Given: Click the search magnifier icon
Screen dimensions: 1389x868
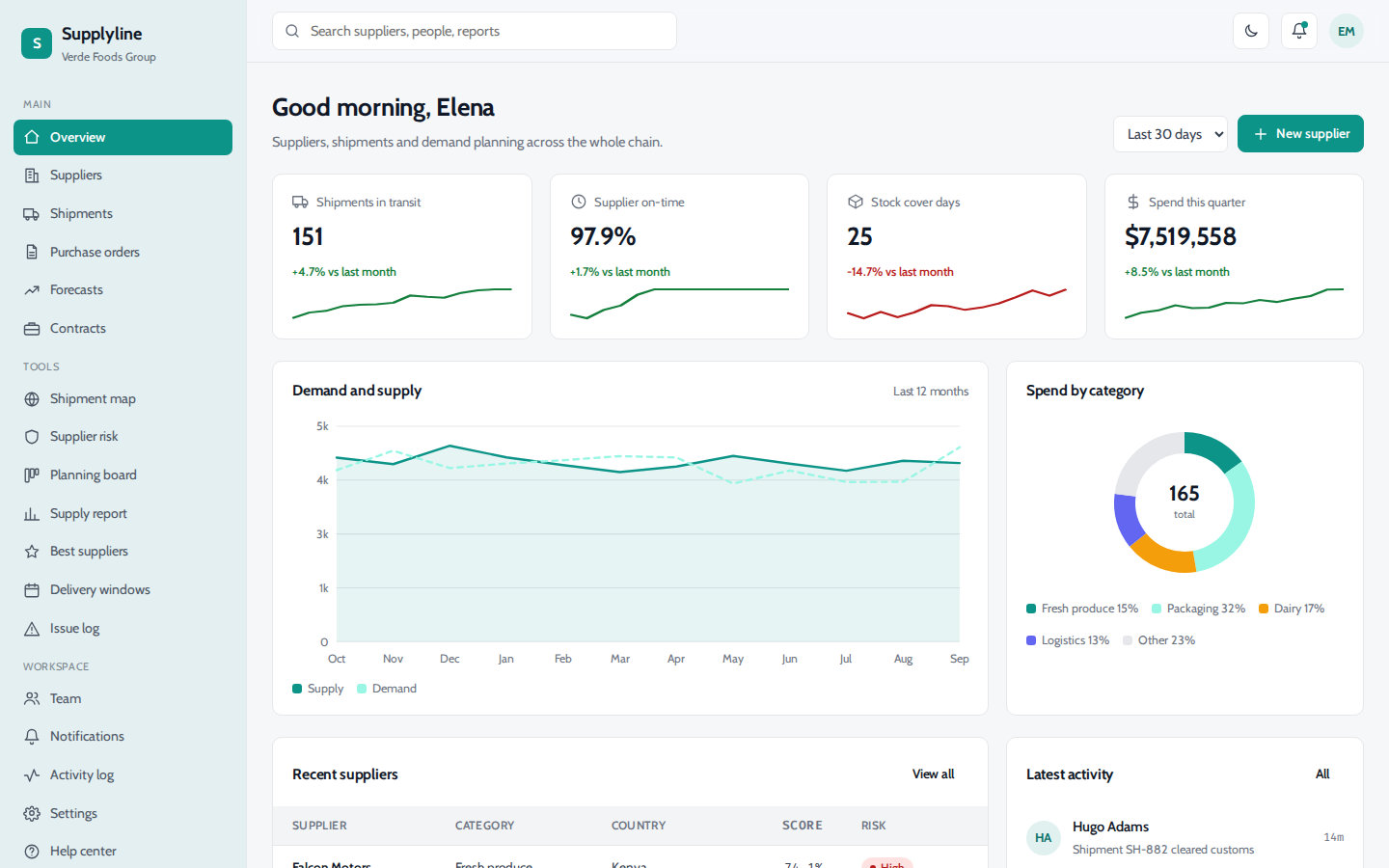Looking at the screenshot, I should tap(292, 31).
